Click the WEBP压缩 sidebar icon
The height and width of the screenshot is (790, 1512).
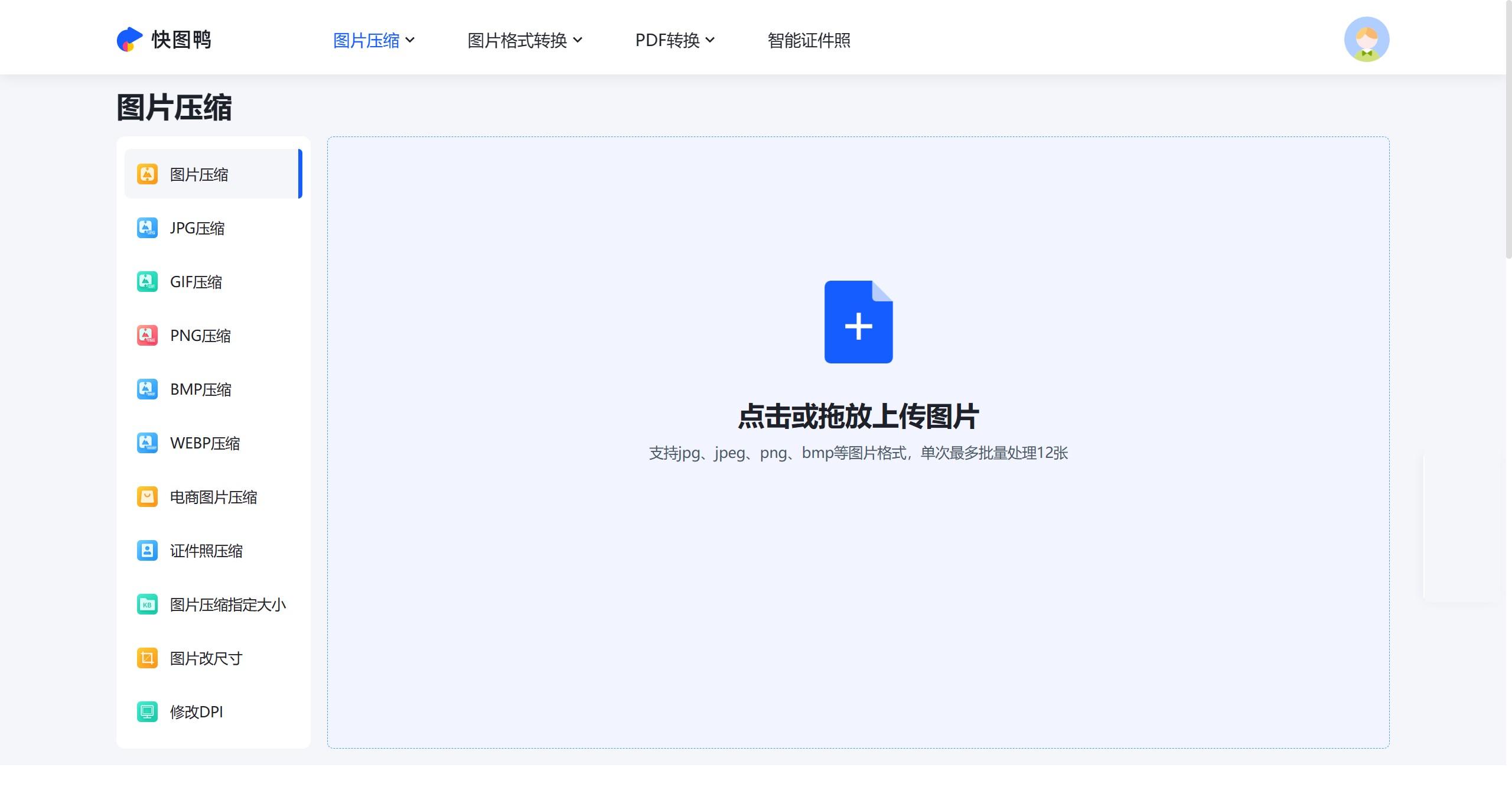click(147, 443)
